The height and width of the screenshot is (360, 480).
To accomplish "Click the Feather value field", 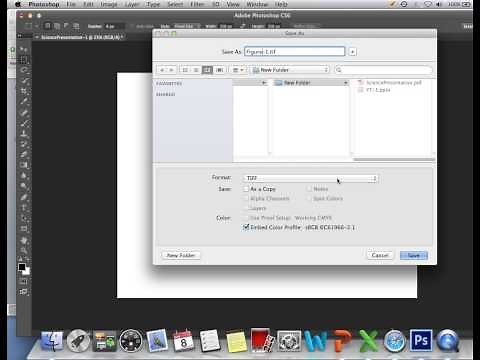I will (x=114, y=26).
